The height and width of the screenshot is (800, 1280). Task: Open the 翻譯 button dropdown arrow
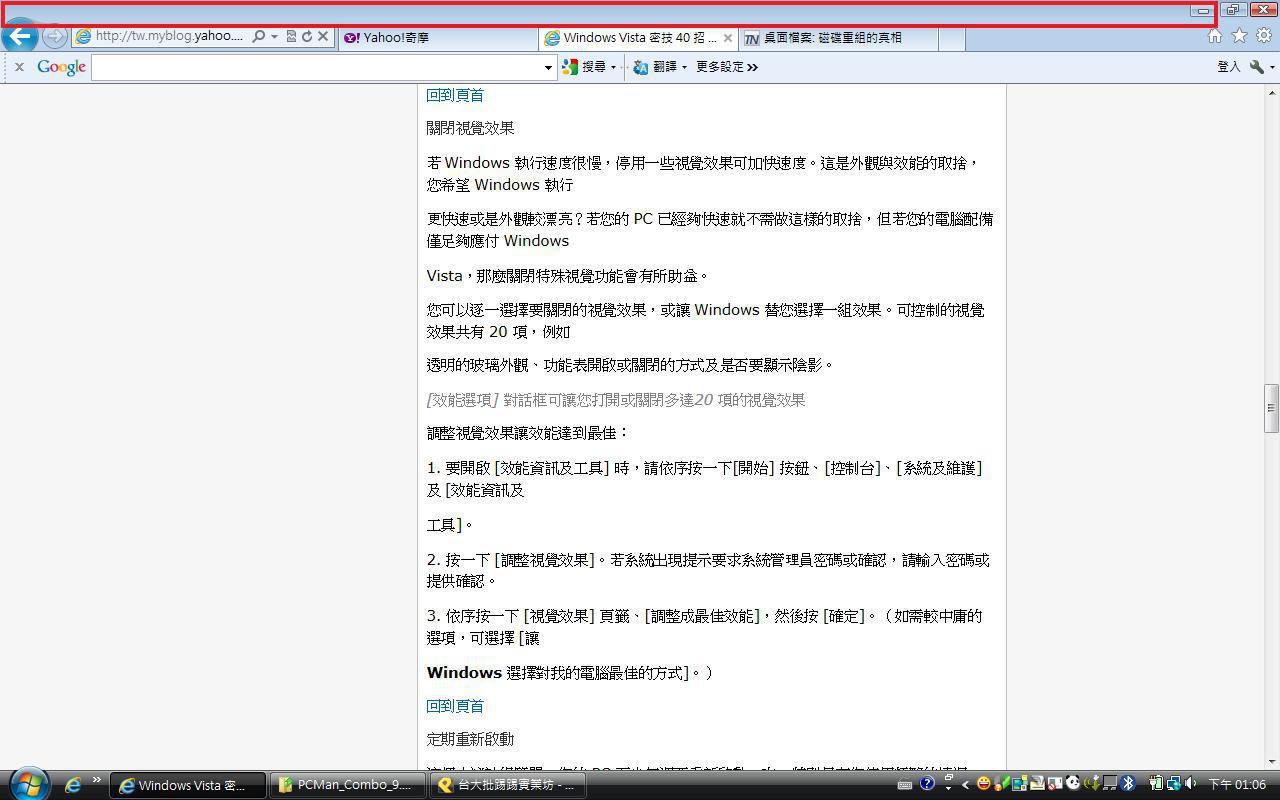click(684, 68)
